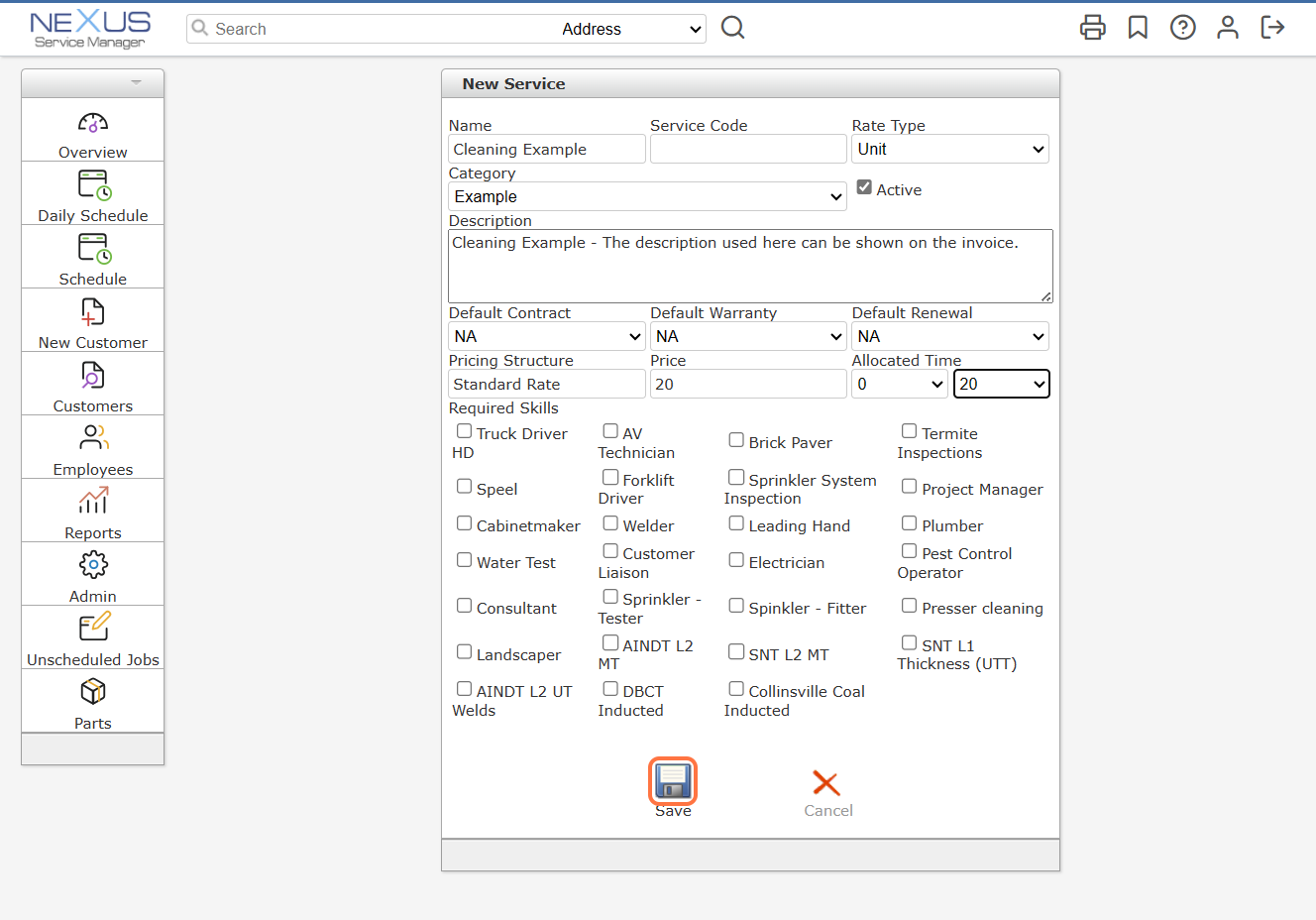Click the Name input field
Screen dimensions: 1316x920
point(547,149)
